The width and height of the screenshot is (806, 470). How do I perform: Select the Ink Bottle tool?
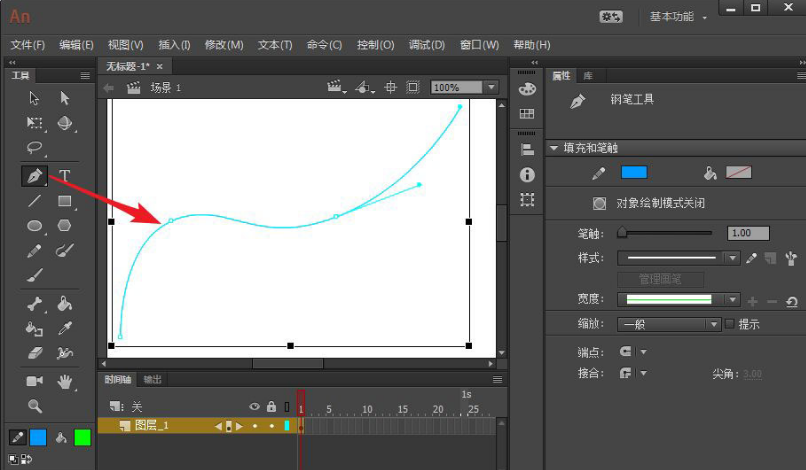pyautogui.click(x=34, y=328)
